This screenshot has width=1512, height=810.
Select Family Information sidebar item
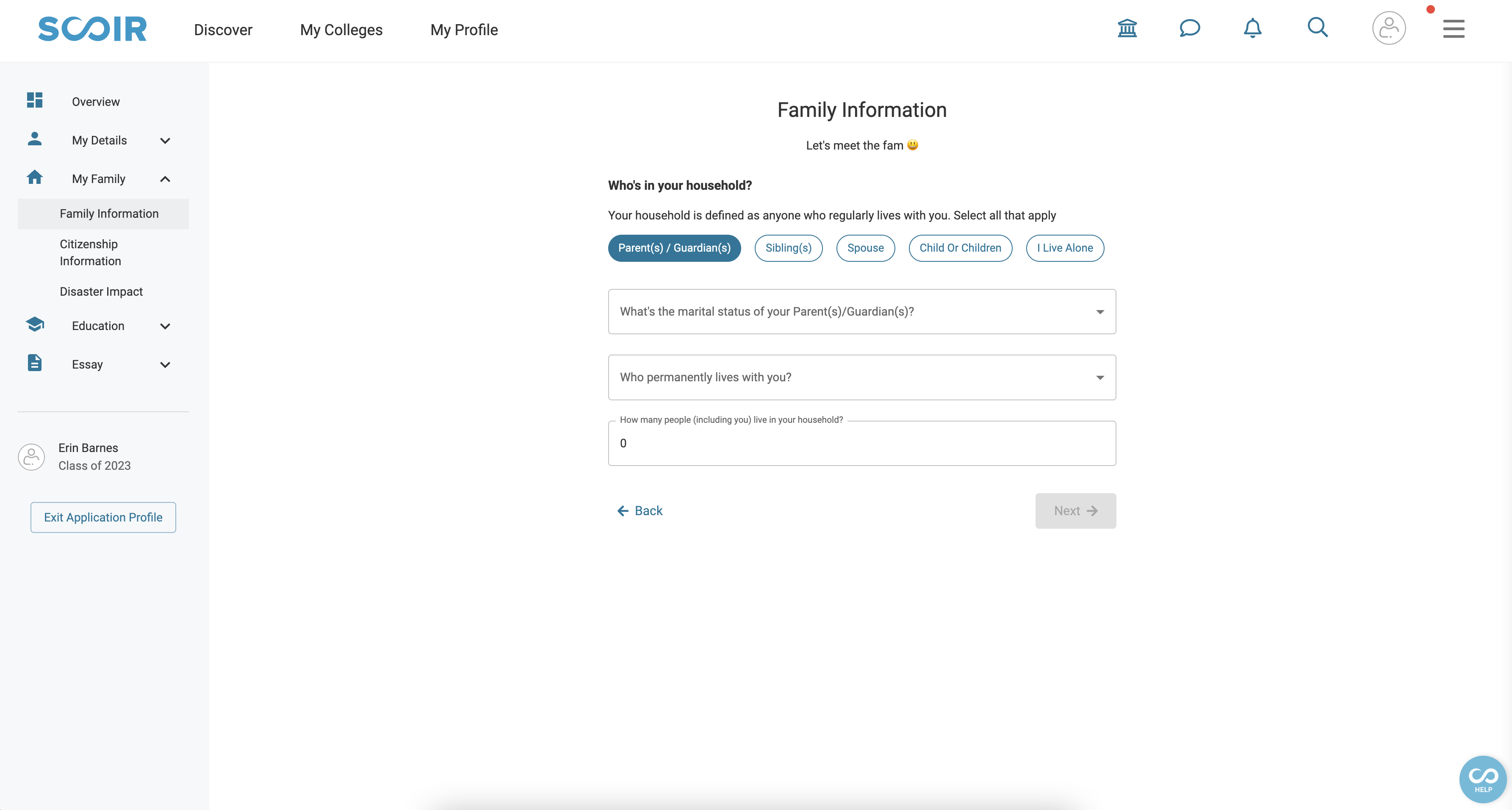click(103, 214)
